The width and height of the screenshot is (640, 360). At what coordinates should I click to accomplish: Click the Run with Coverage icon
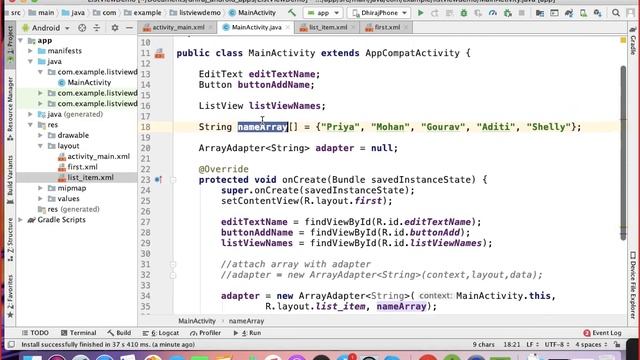click(478, 13)
